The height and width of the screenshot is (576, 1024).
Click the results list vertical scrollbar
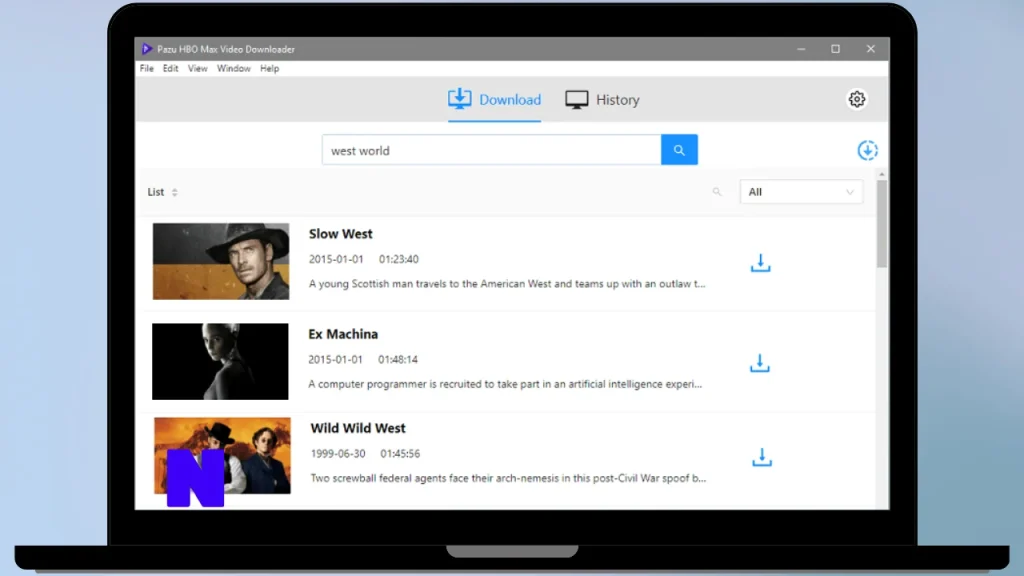(882, 223)
